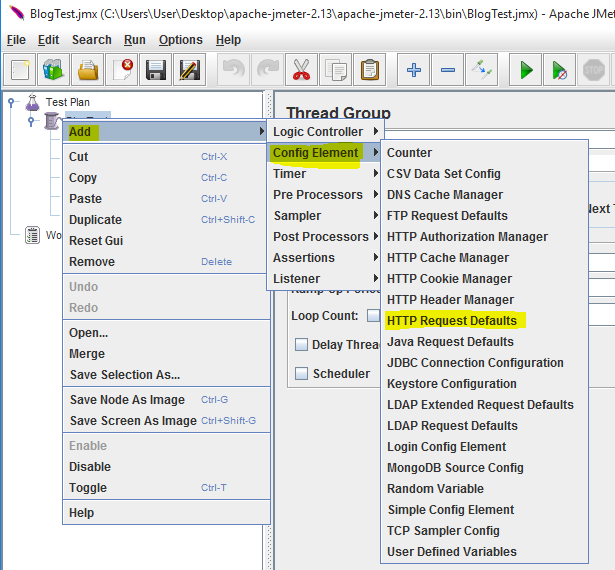Select HTTP Header Manager entry
This screenshot has height=570, width=615.
coord(484,300)
